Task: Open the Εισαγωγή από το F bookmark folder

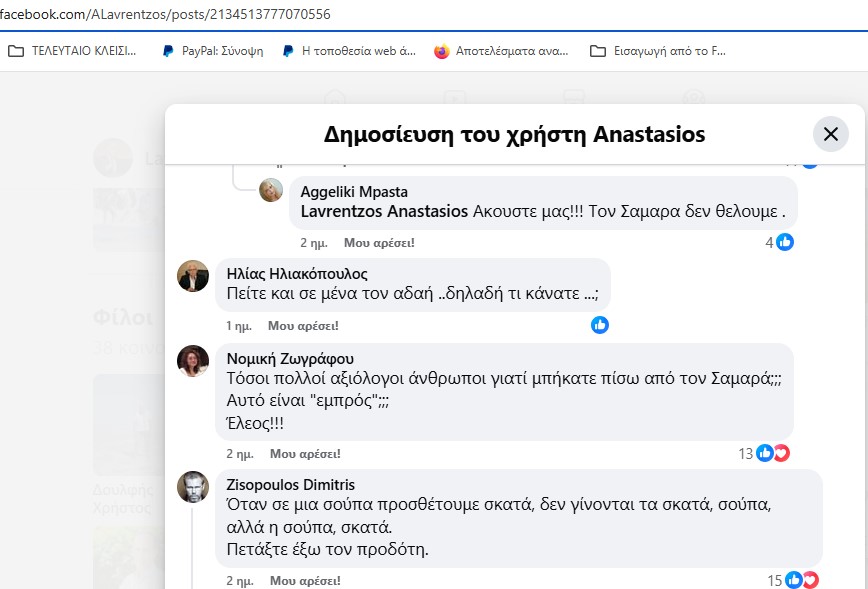Action: point(658,51)
